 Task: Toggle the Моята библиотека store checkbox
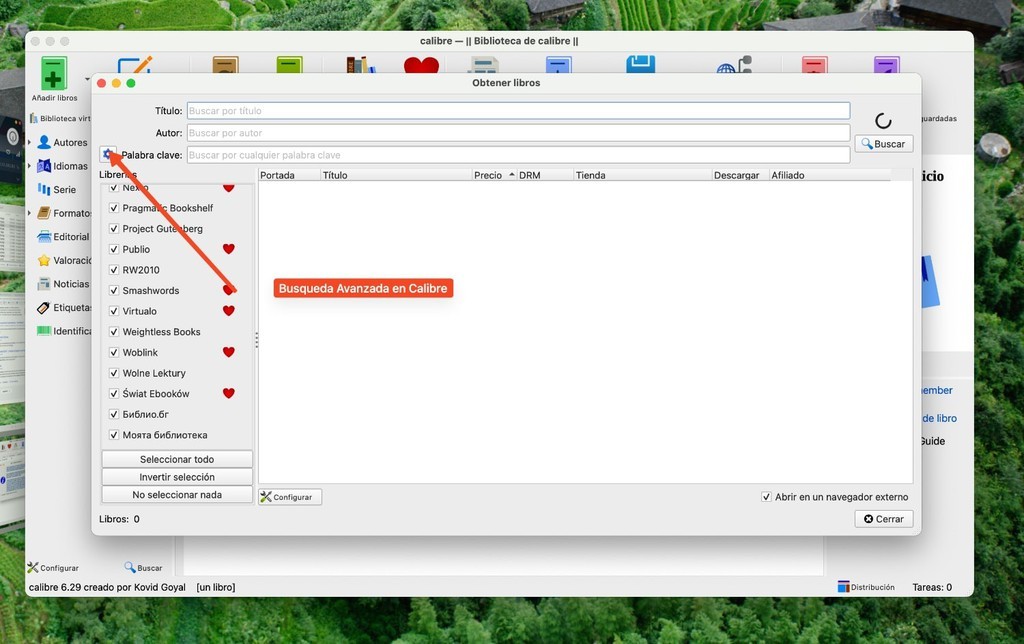pyautogui.click(x=114, y=435)
